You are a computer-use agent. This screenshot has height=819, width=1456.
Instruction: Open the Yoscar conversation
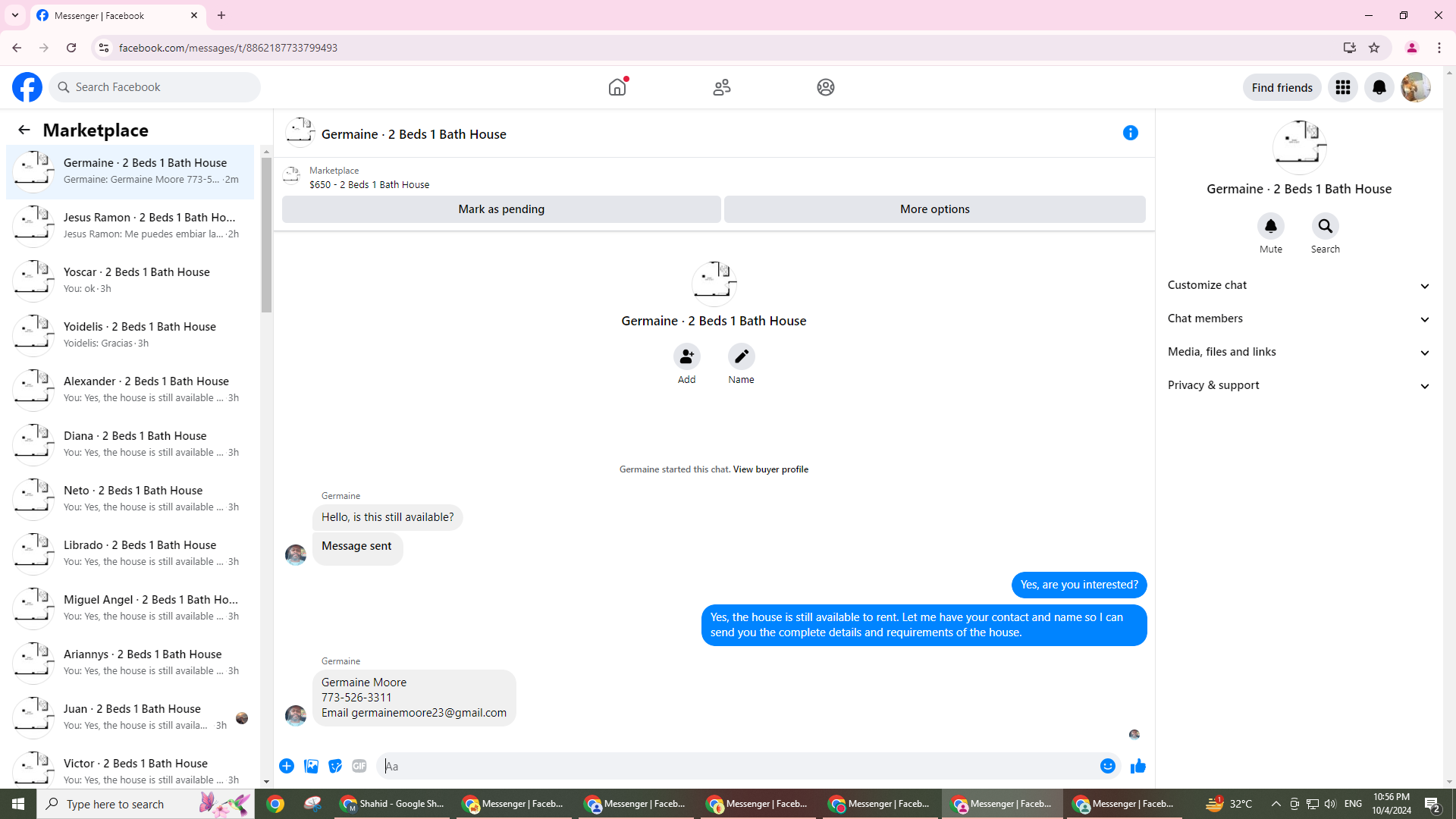(130, 280)
